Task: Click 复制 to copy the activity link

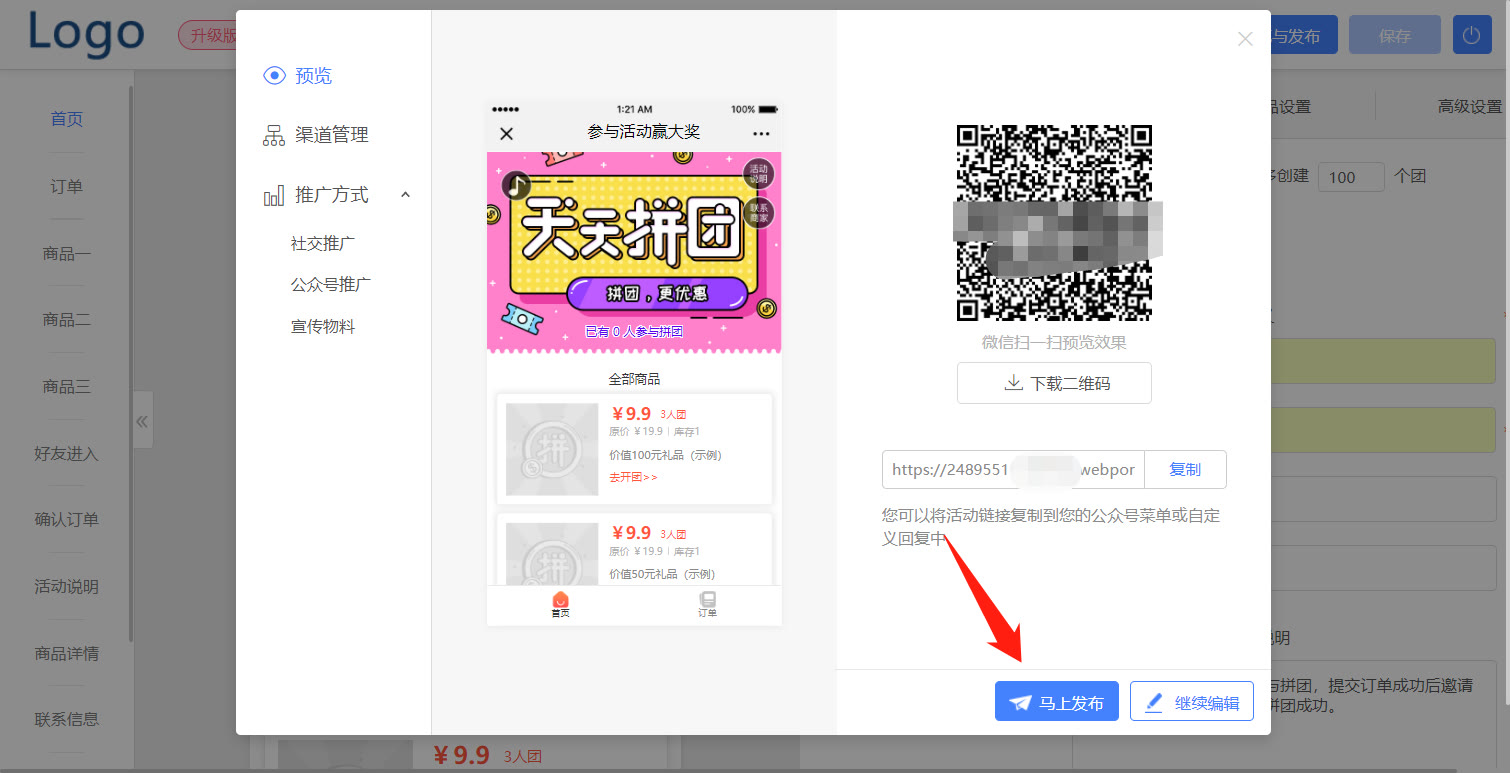Action: [x=1185, y=469]
